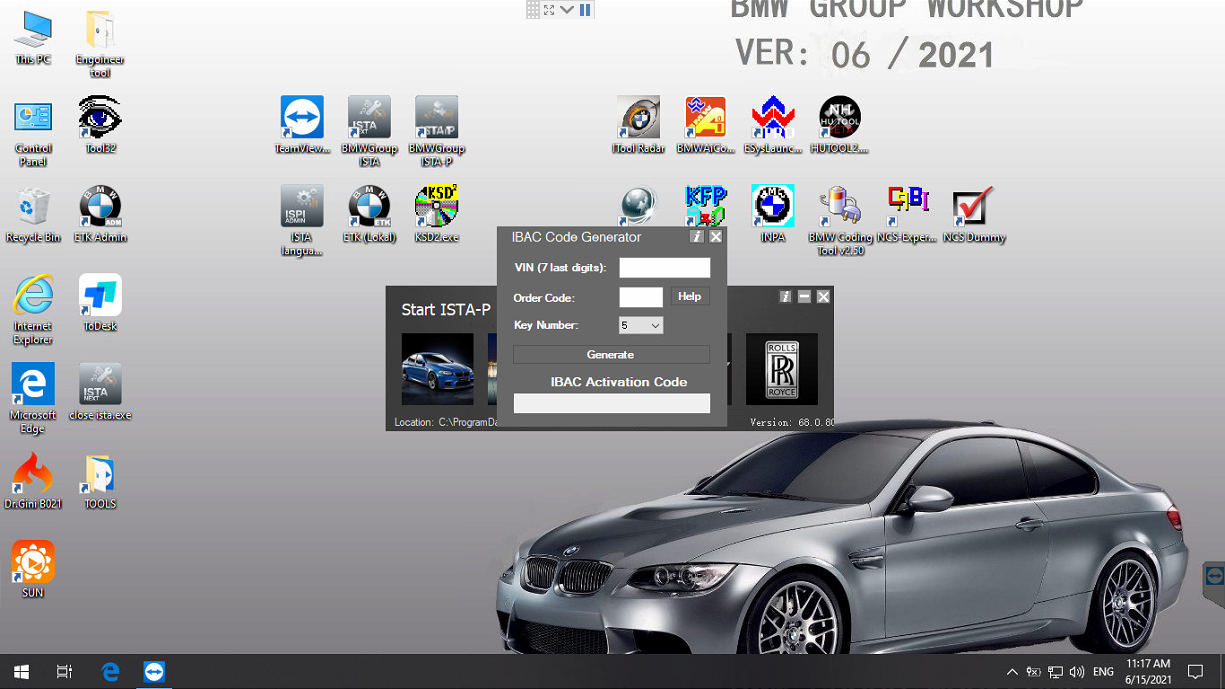Open Internet Explorer desktop shortcut
This screenshot has height=689, width=1225.
click(33, 310)
